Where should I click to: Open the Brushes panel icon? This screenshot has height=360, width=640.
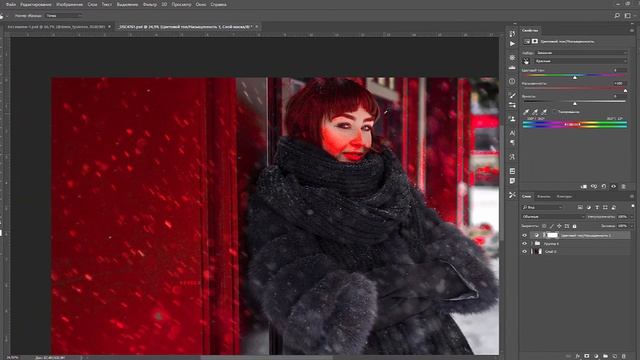[512, 95]
